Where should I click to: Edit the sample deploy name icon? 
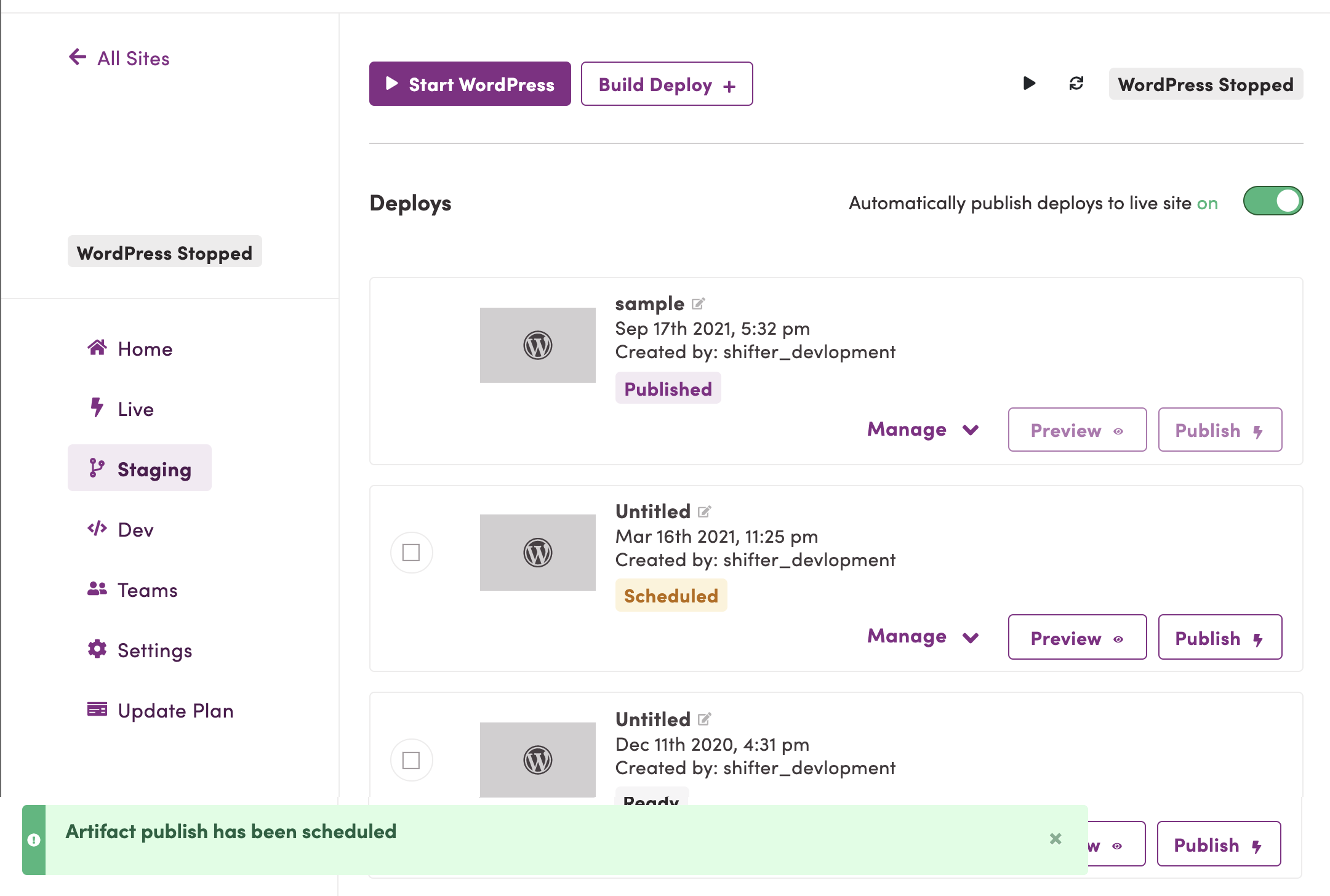[698, 303]
